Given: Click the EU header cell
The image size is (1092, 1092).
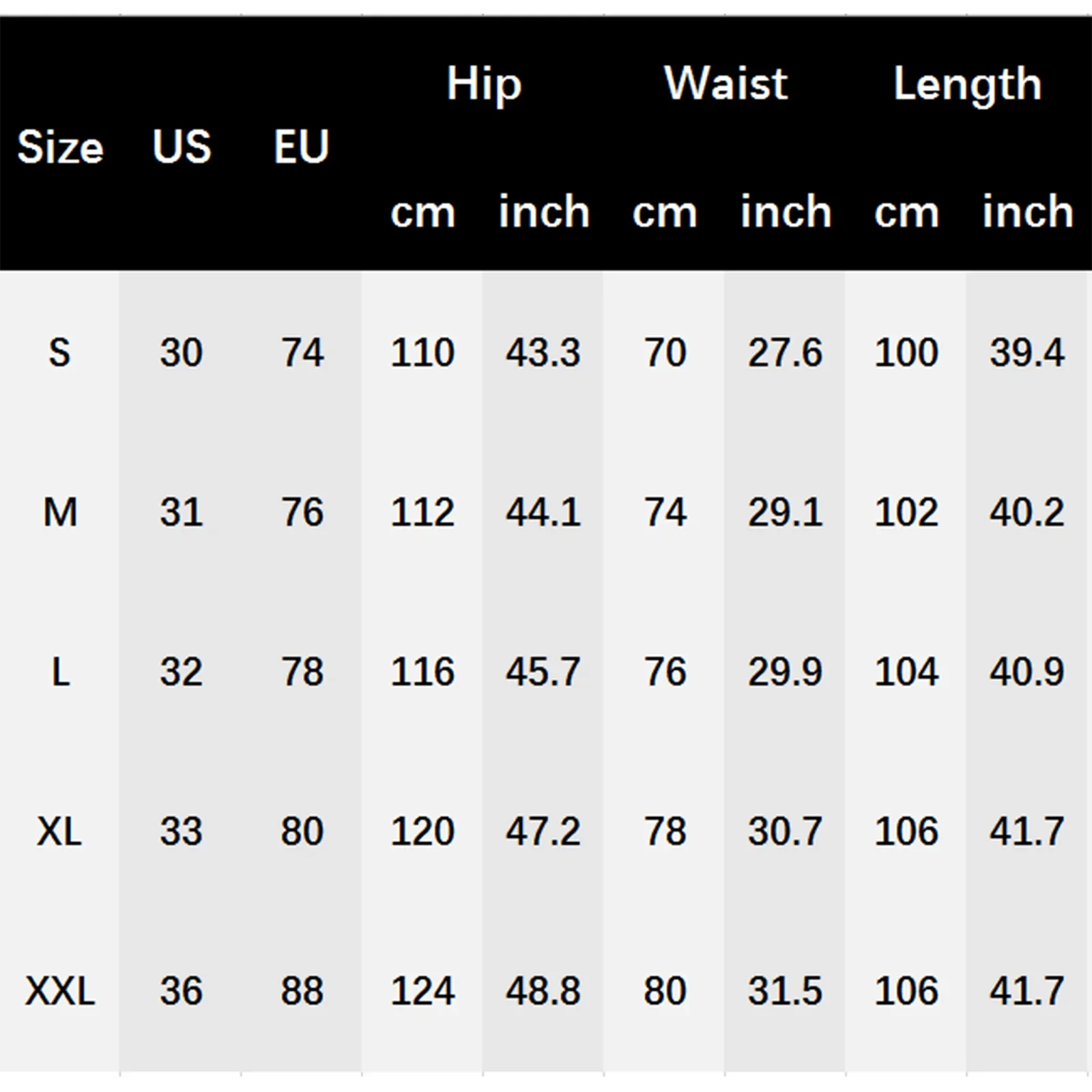Looking at the screenshot, I should [x=302, y=147].
